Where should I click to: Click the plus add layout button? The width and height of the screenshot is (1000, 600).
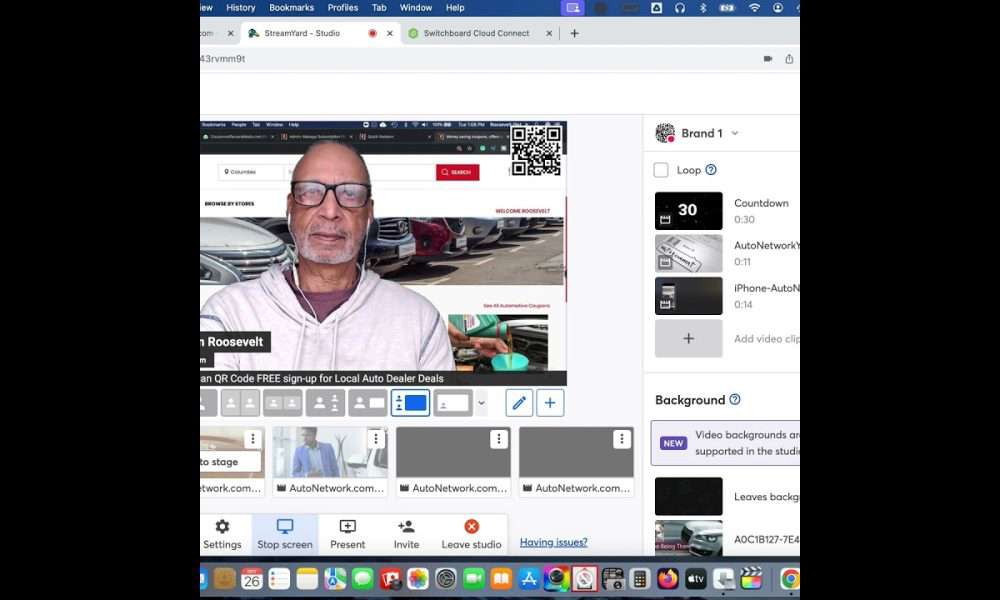(x=550, y=403)
